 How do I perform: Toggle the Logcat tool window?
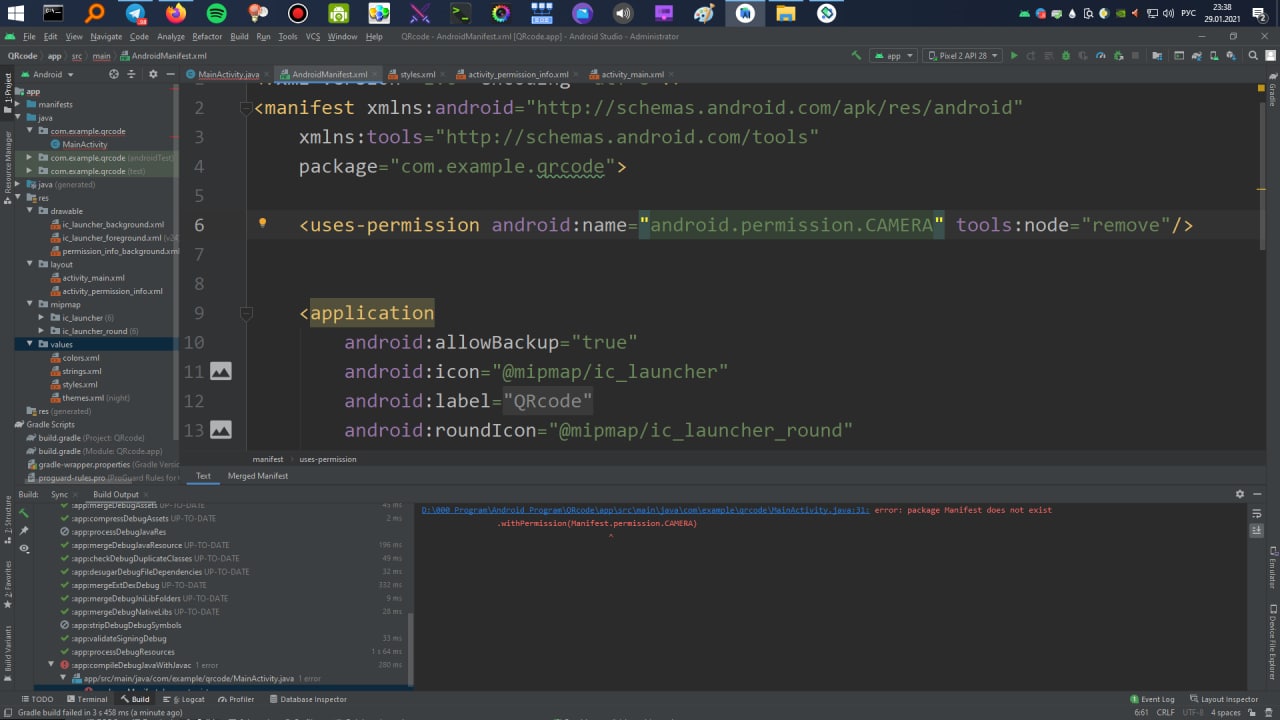click(187, 699)
